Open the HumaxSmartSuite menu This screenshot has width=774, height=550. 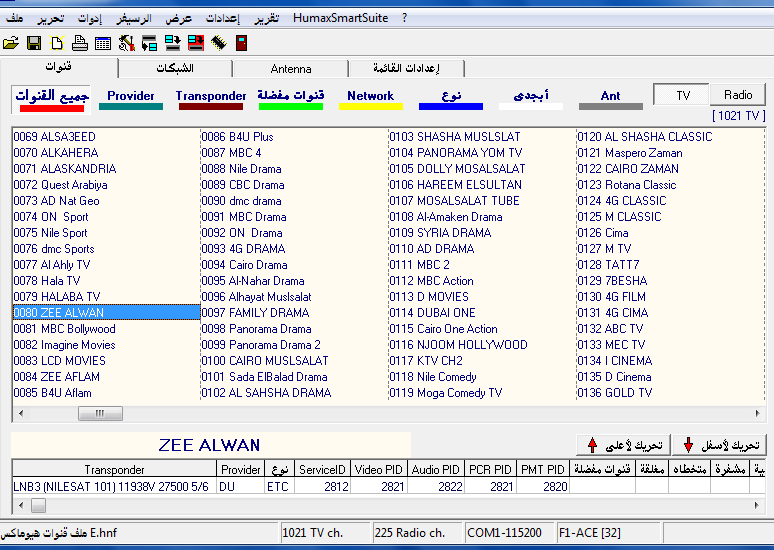click(x=341, y=18)
